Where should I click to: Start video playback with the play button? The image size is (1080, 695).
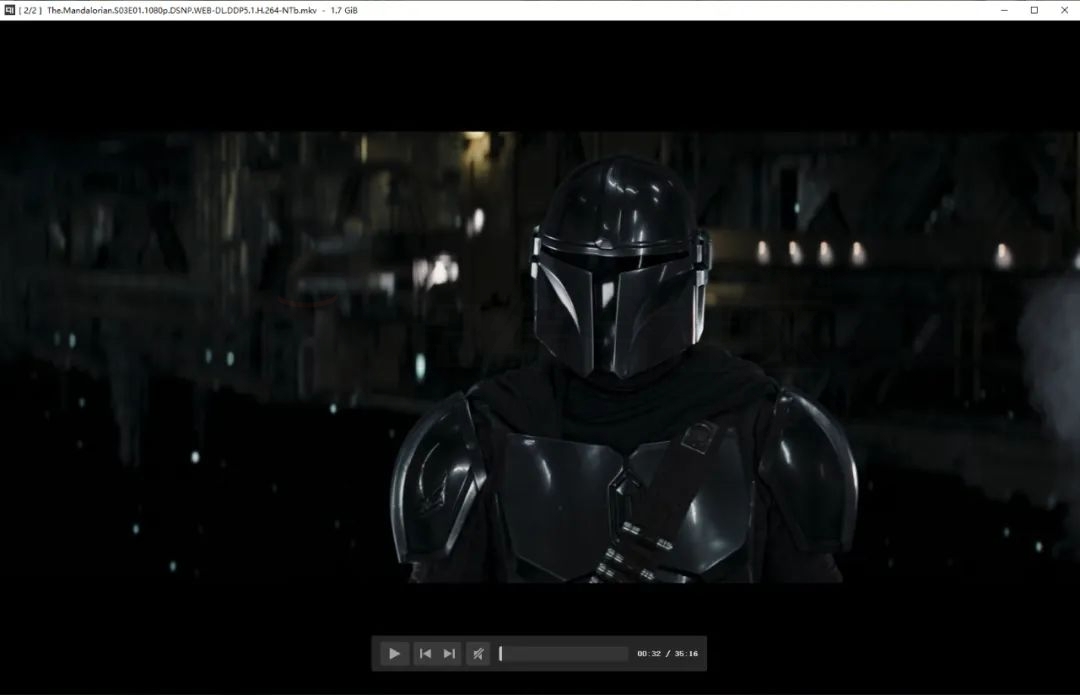click(394, 654)
